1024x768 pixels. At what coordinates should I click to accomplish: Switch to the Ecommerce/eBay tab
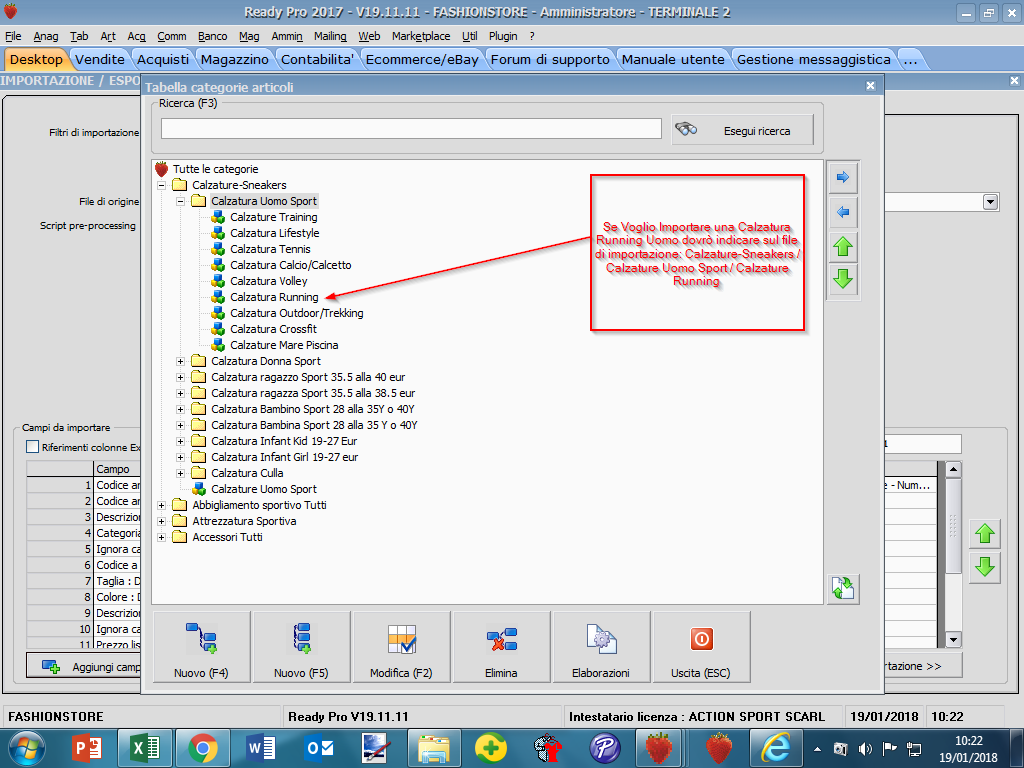pos(422,59)
